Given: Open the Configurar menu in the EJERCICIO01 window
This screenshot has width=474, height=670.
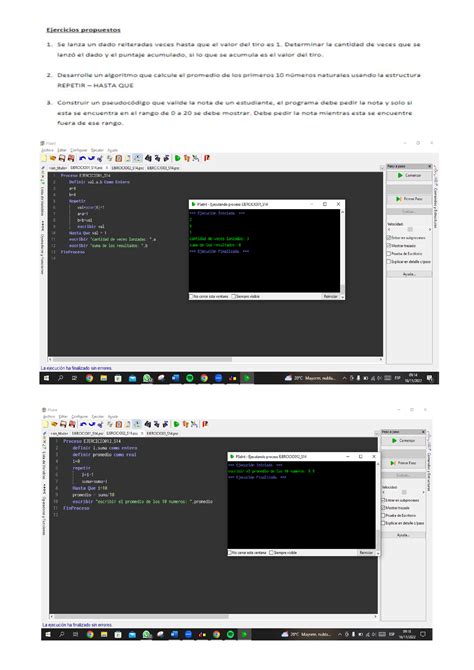Looking at the screenshot, I should tap(78, 150).
